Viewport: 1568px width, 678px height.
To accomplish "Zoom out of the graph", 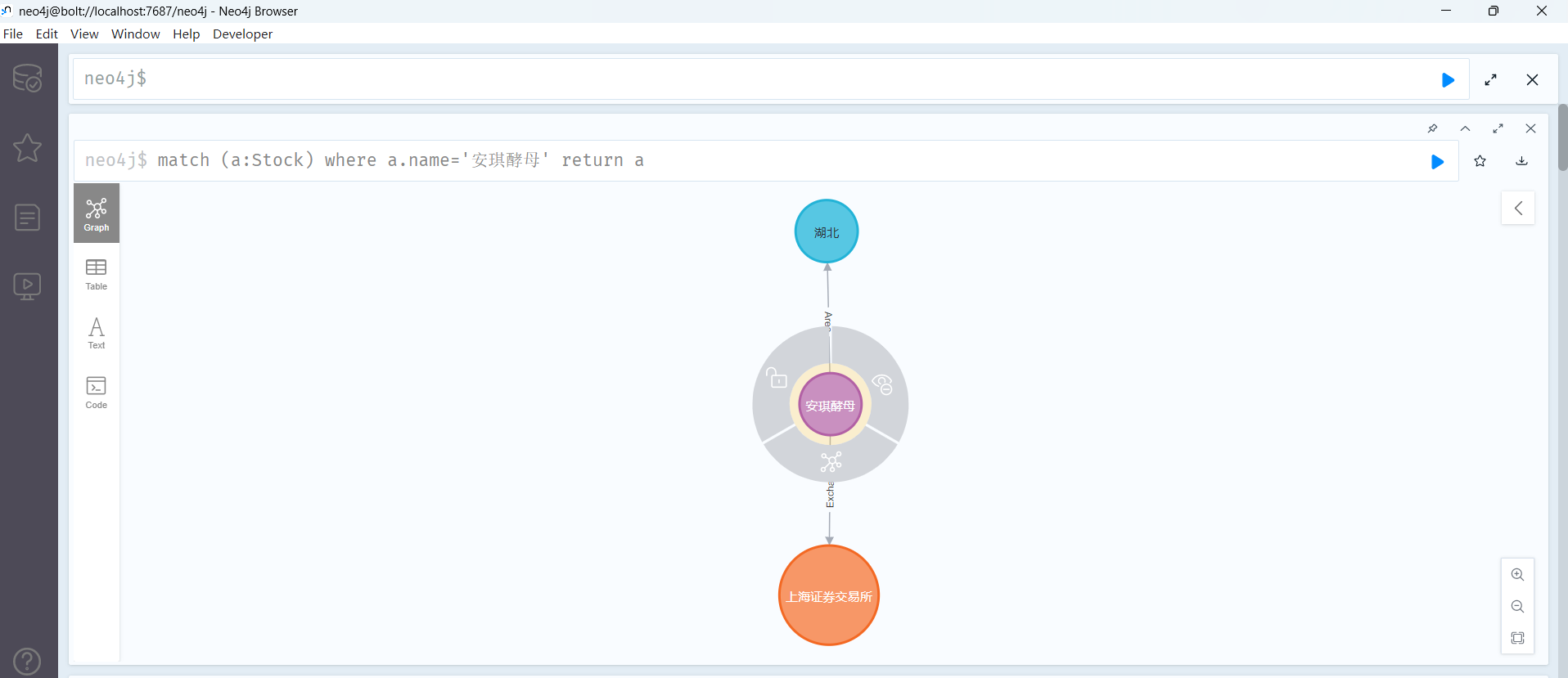I will (1517, 607).
